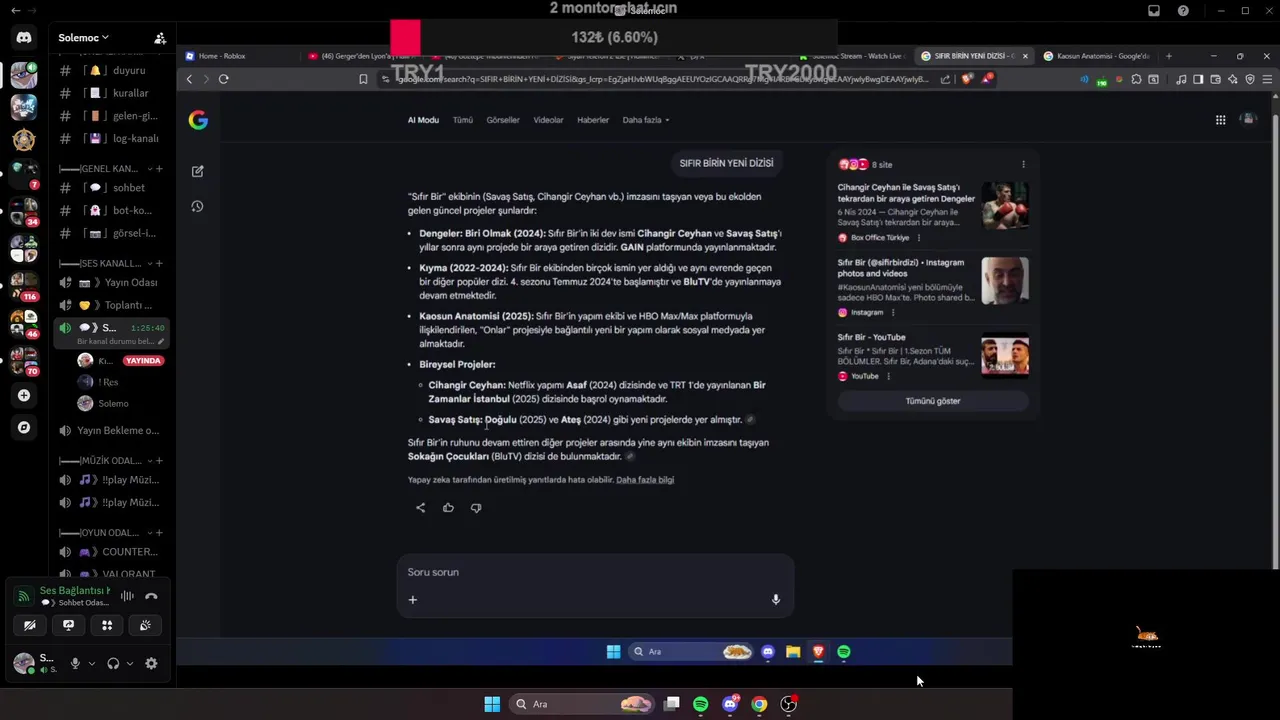Open OBS Studio from the Windows taskbar
The height and width of the screenshot is (720, 1280).
(x=788, y=704)
